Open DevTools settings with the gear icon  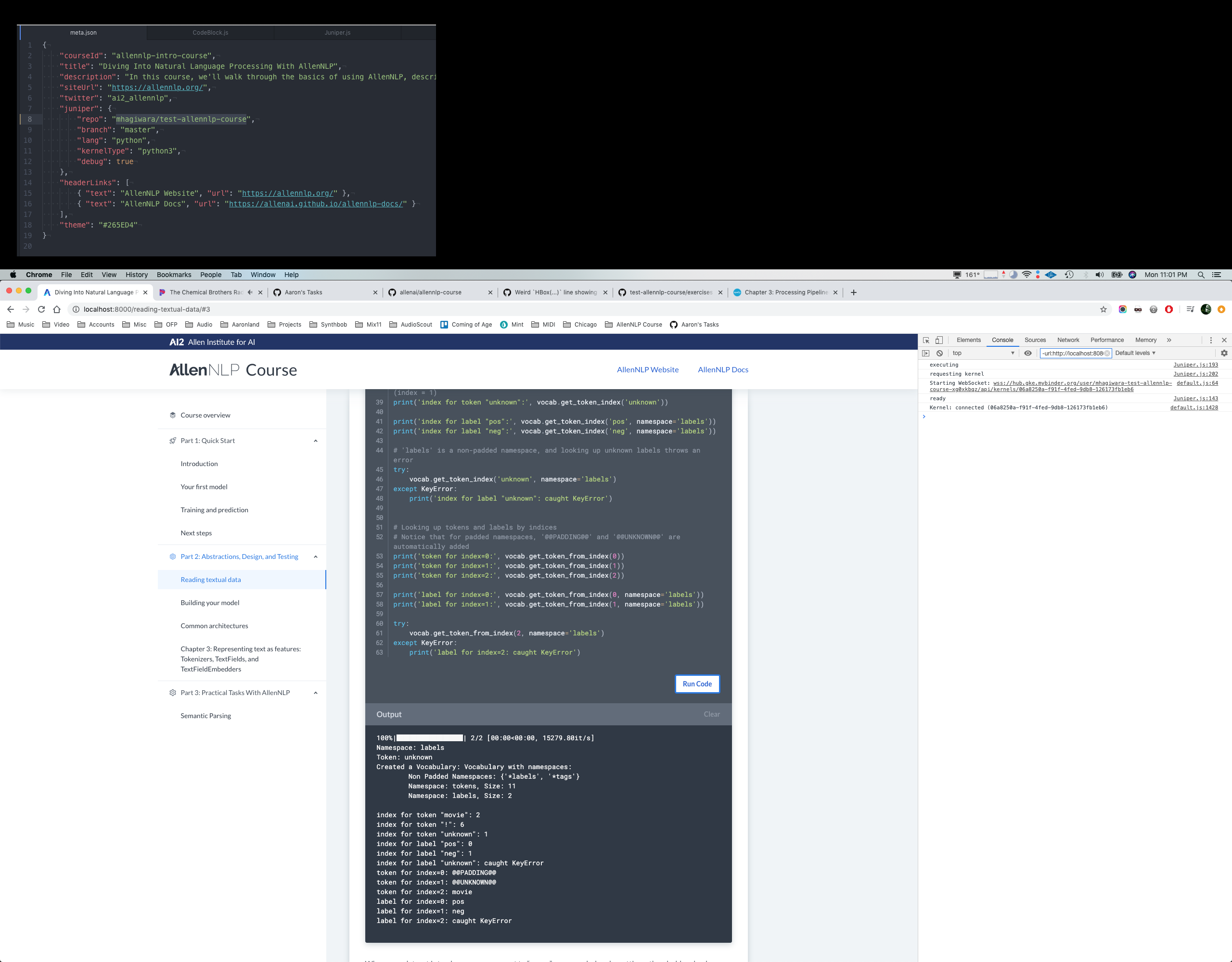click(1225, 354)
